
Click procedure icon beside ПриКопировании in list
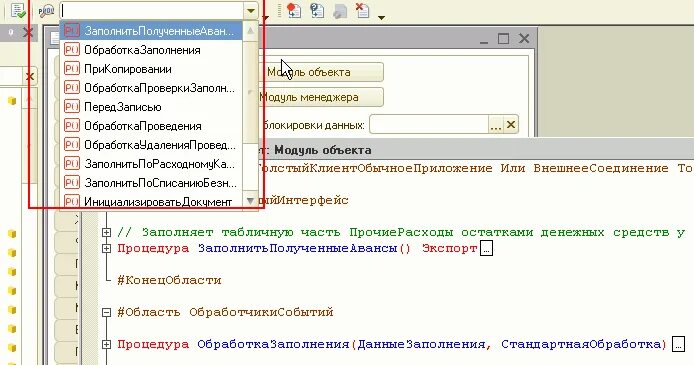pyautogui.click(x=72, y=69)
